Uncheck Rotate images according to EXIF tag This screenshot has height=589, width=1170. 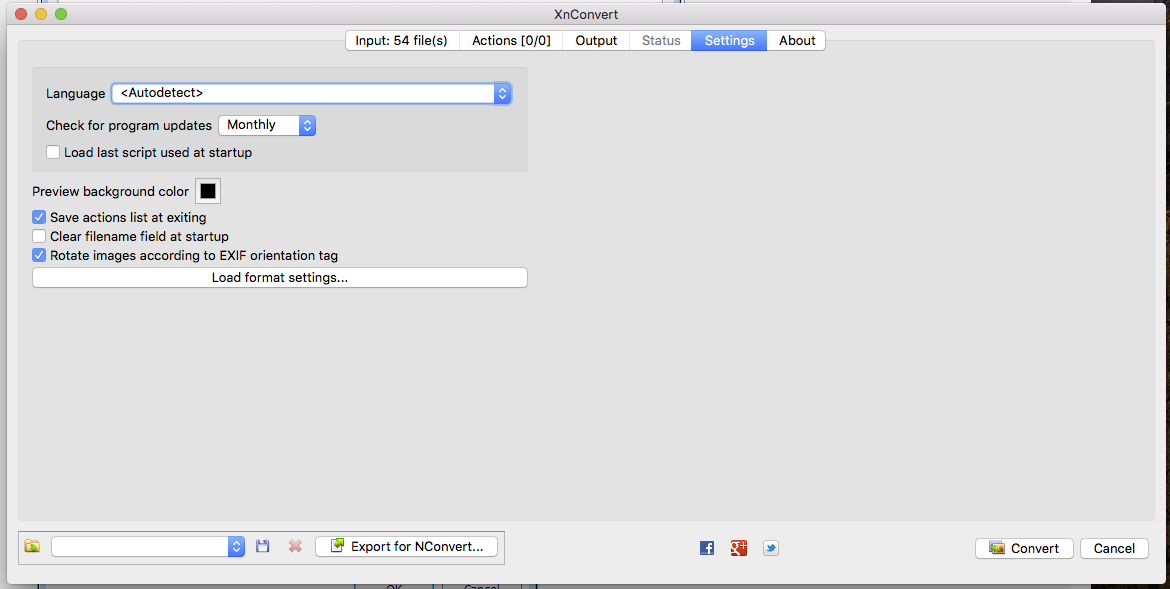tap(39, 255)
